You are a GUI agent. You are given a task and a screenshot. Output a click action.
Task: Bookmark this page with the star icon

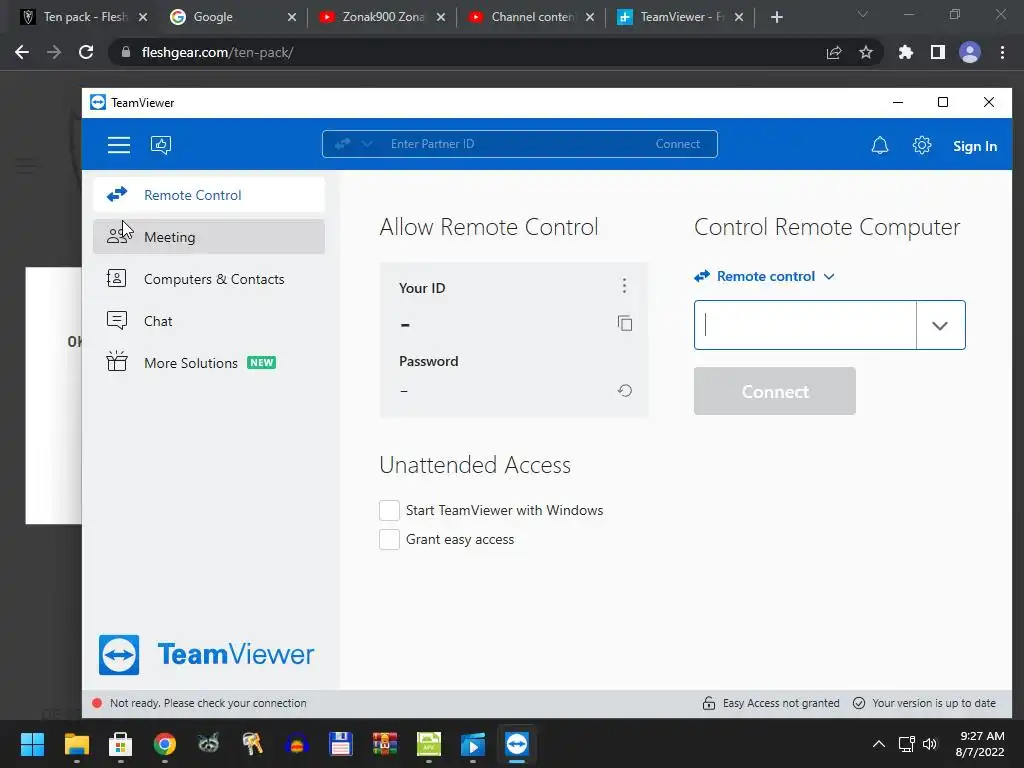click(865, 52)
